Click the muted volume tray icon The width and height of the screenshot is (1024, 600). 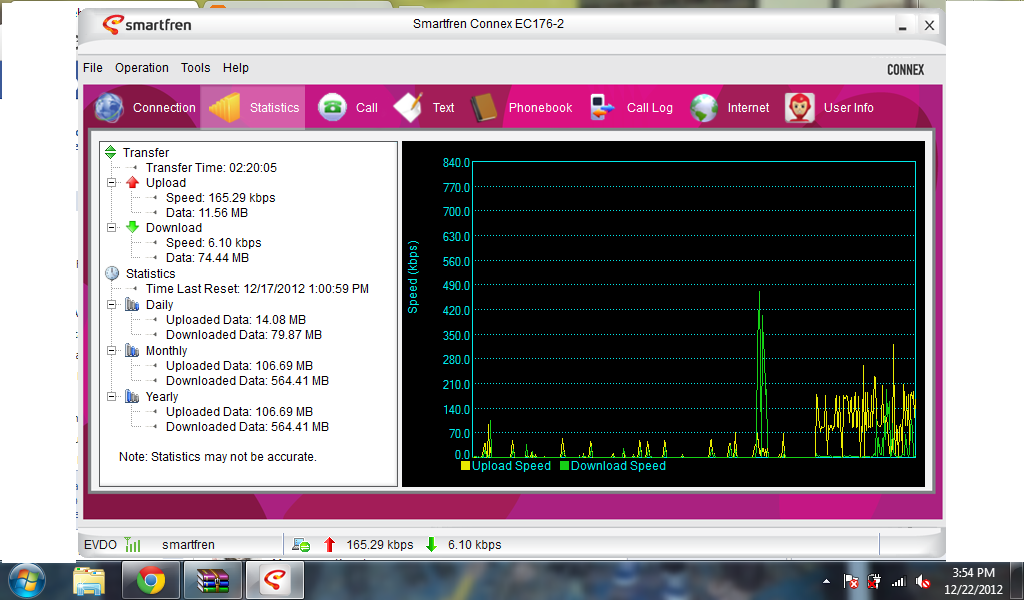(x=923, y=581)
